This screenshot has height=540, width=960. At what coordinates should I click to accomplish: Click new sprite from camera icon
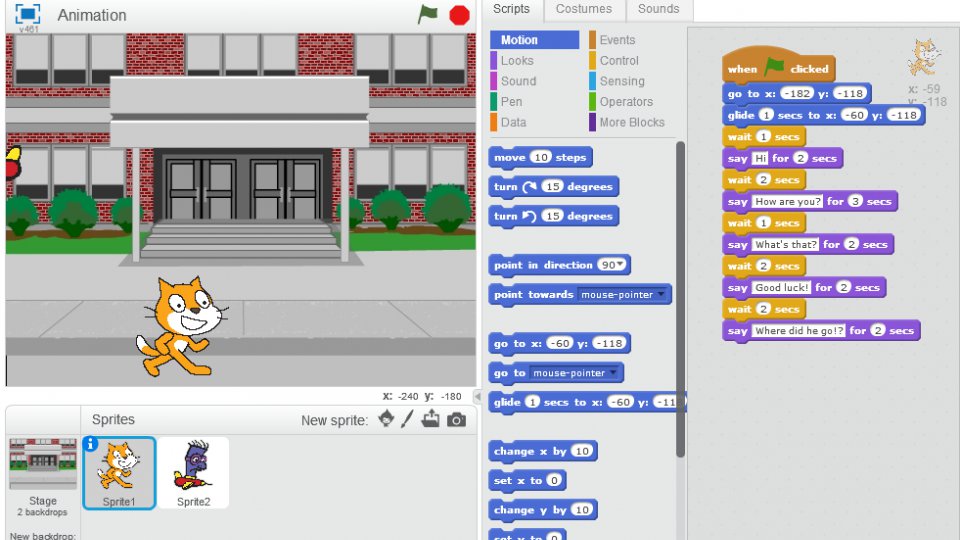tap(456, 420)
